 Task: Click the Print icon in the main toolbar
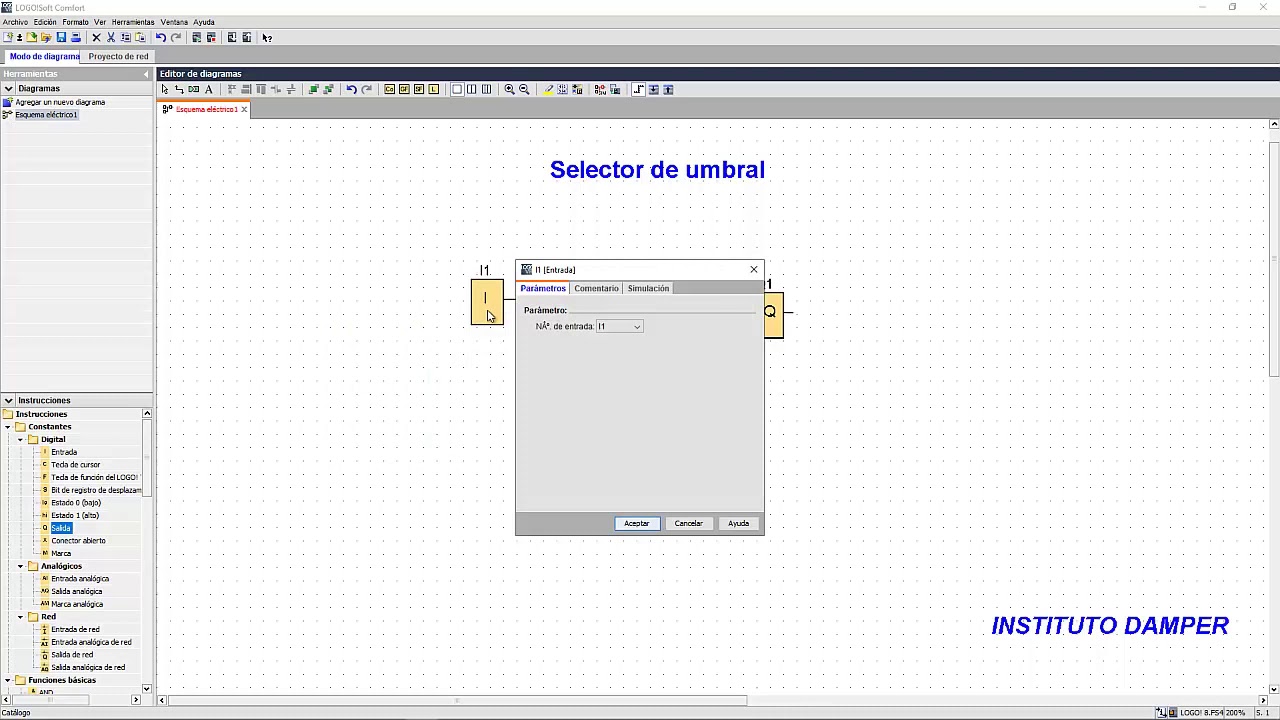click(x=75, y=37)
